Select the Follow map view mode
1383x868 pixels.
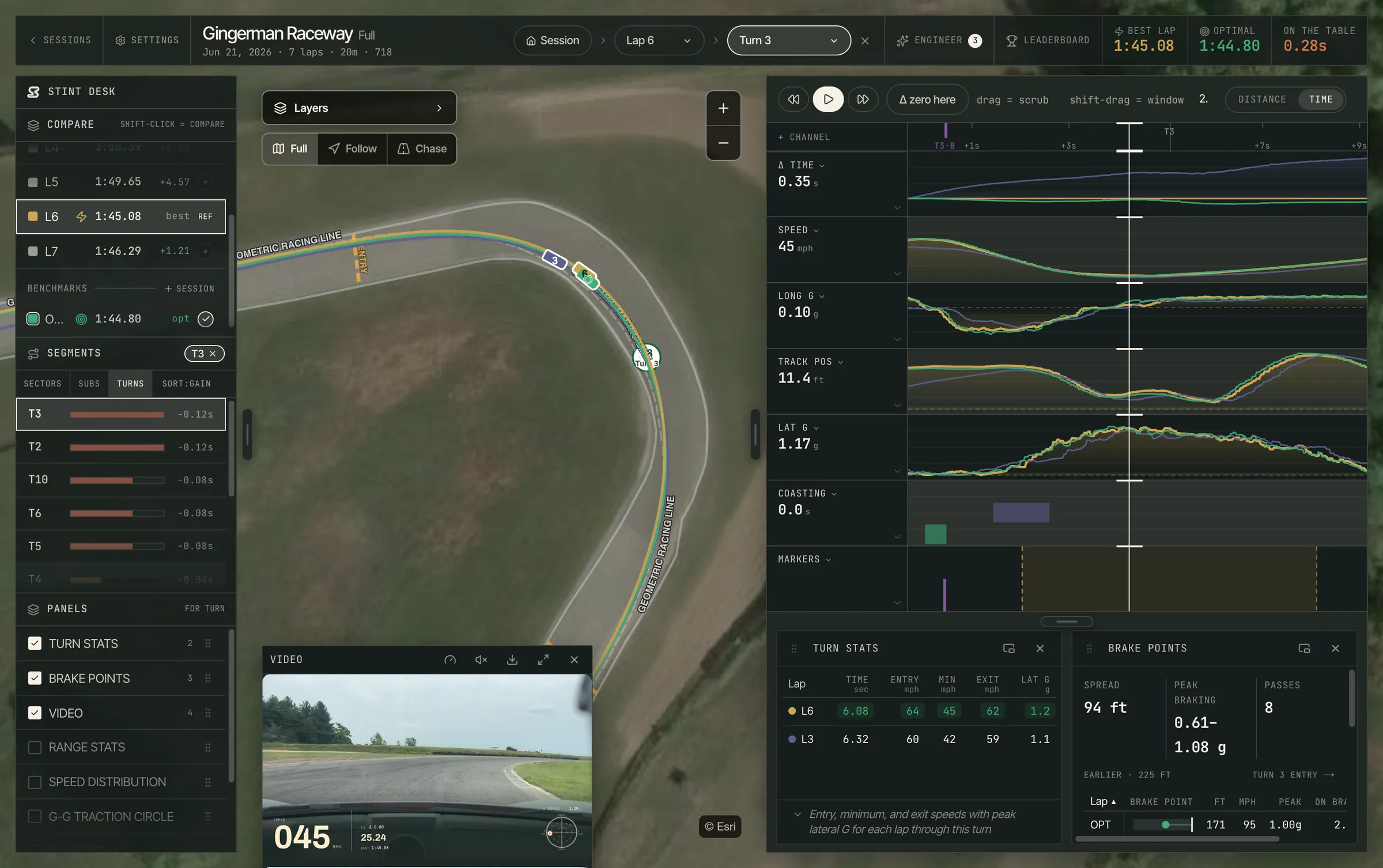pyautogui.click(x=352, y=149)
